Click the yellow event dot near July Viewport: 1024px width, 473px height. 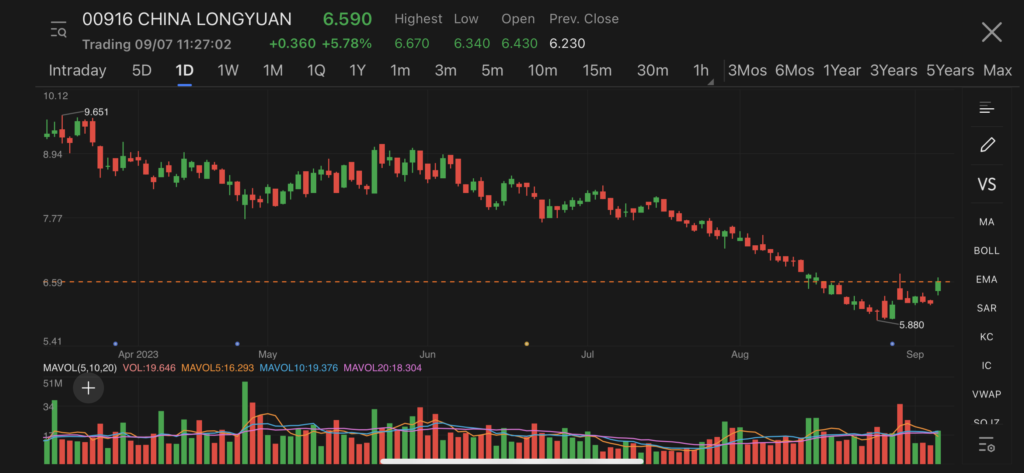(x=527, y=344)
